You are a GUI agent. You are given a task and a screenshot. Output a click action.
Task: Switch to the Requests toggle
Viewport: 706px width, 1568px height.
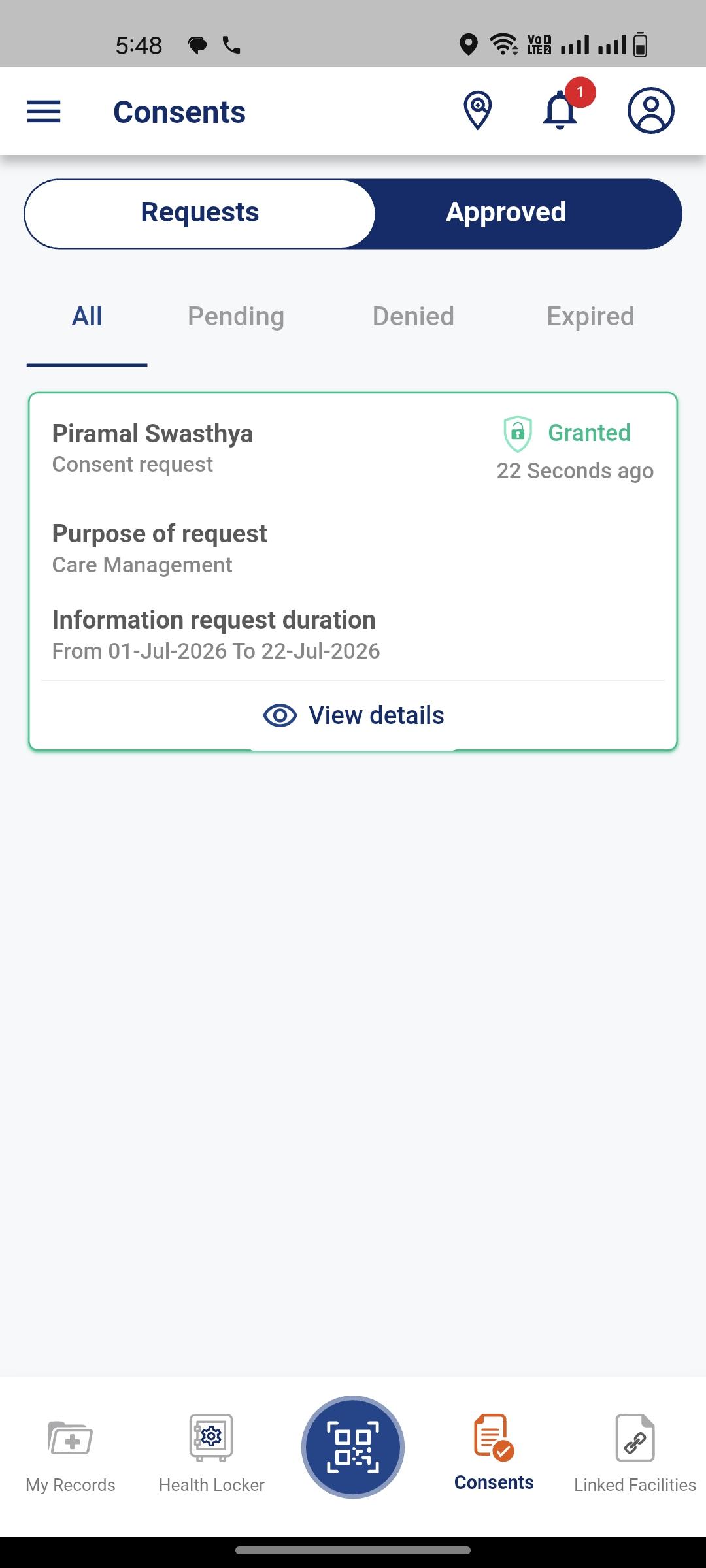point(200,214)
